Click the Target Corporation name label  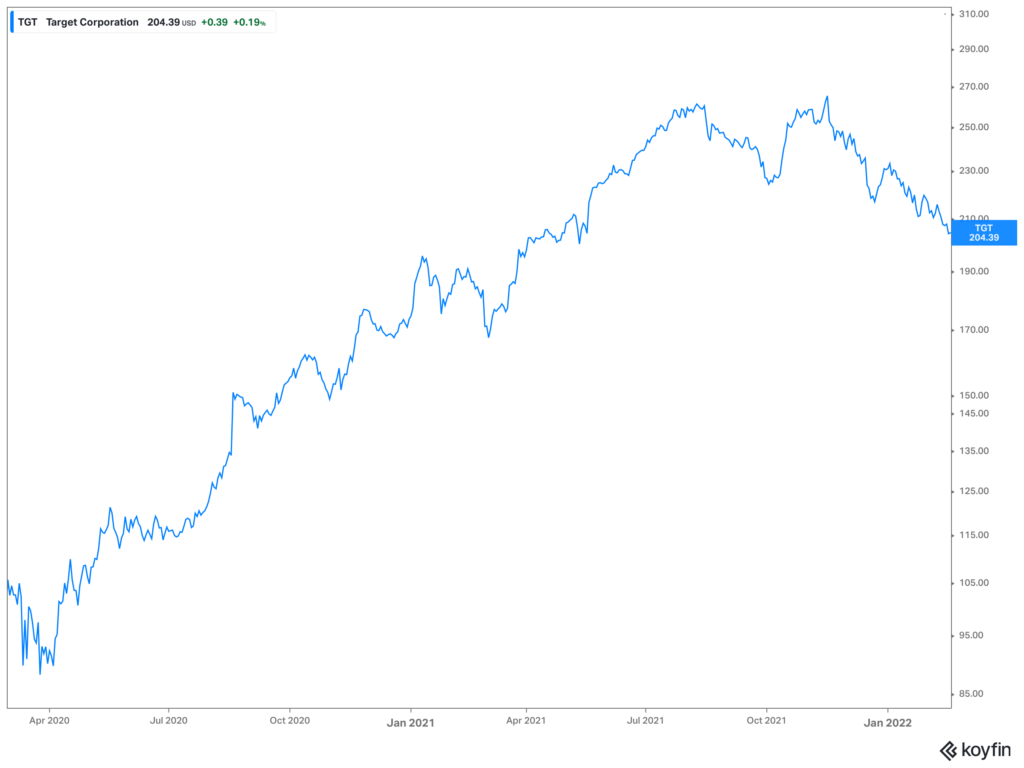click(93, 22)
